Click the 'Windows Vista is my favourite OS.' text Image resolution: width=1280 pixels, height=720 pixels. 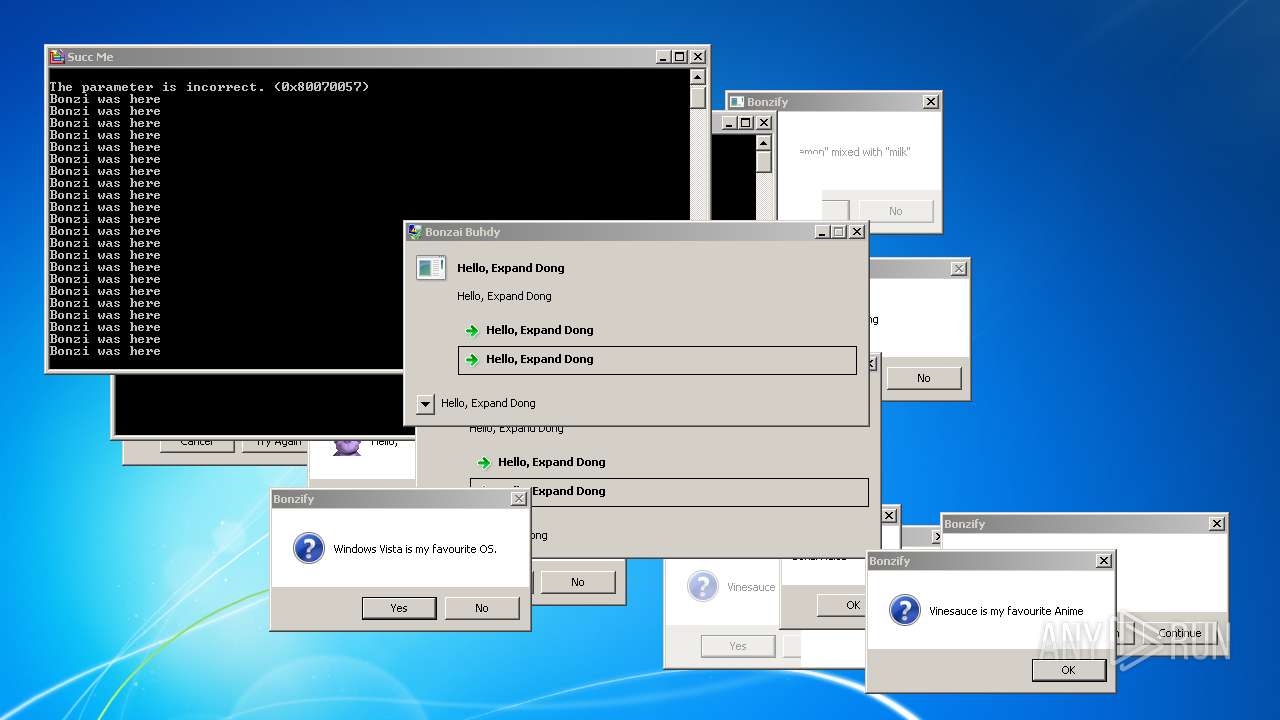click(415, 549)
